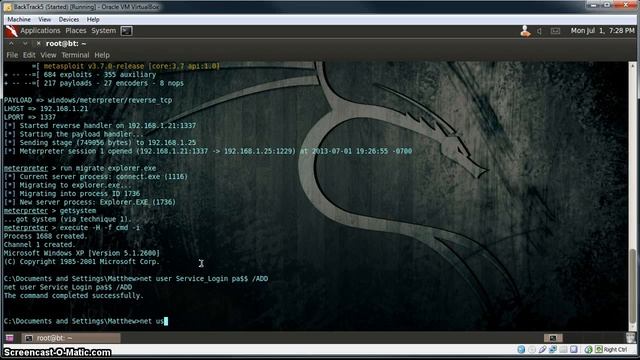Viewport: 640px width, 360px height.
Task: Click the scrollbar up arrow in terminal
Action: click(x=632, y=65)
